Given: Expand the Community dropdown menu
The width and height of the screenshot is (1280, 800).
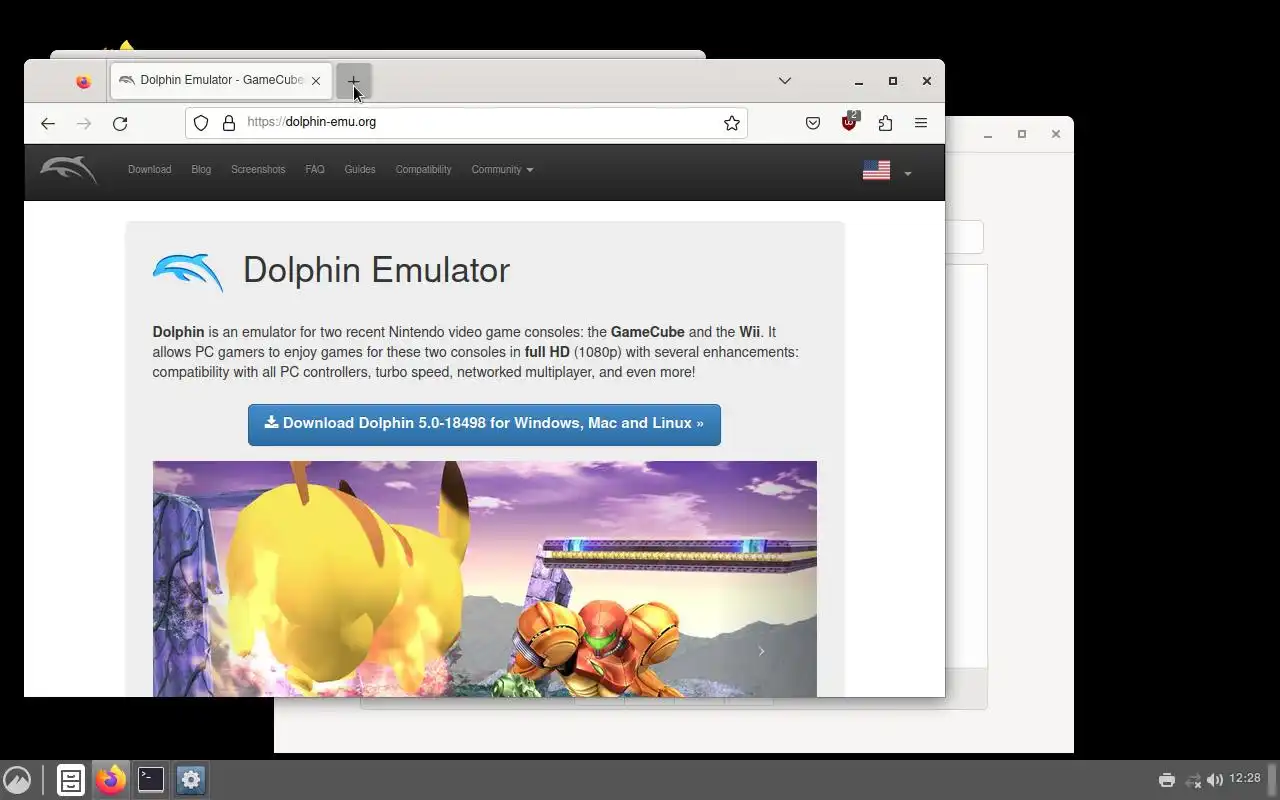Looking at the screenshot, I should (502, 170).
